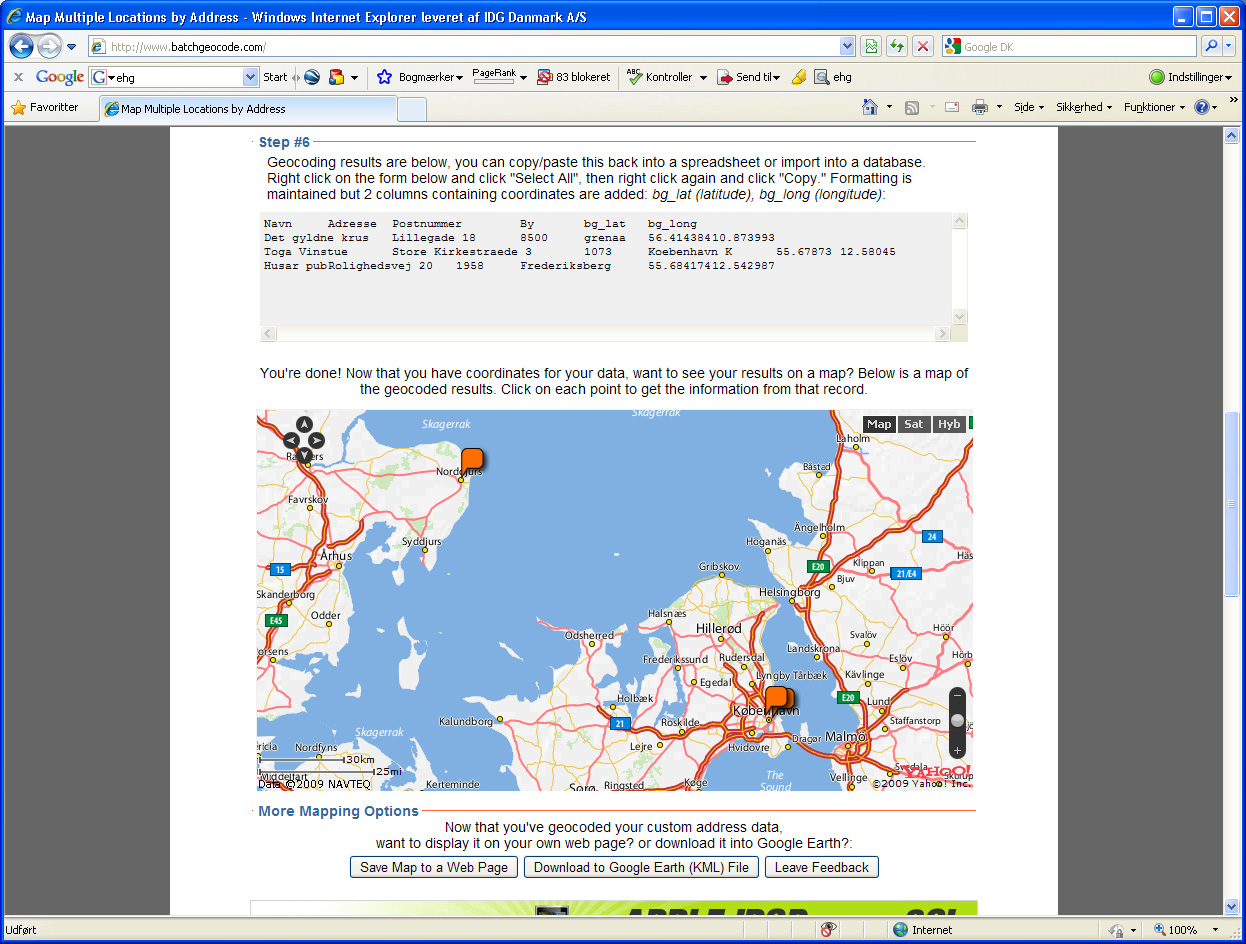Select the Map view type
The height and width of the screenshot is (944, 1246).
879,424
